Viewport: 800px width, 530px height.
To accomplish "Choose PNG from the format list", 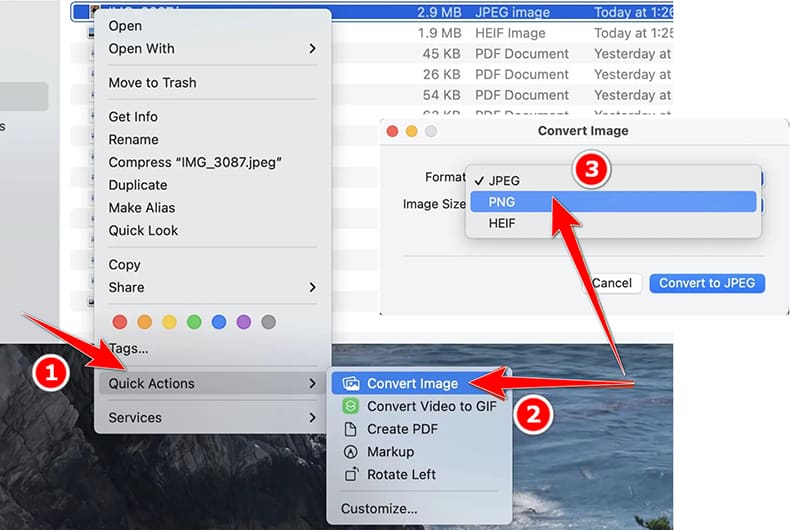I will (x=503, y=201).
